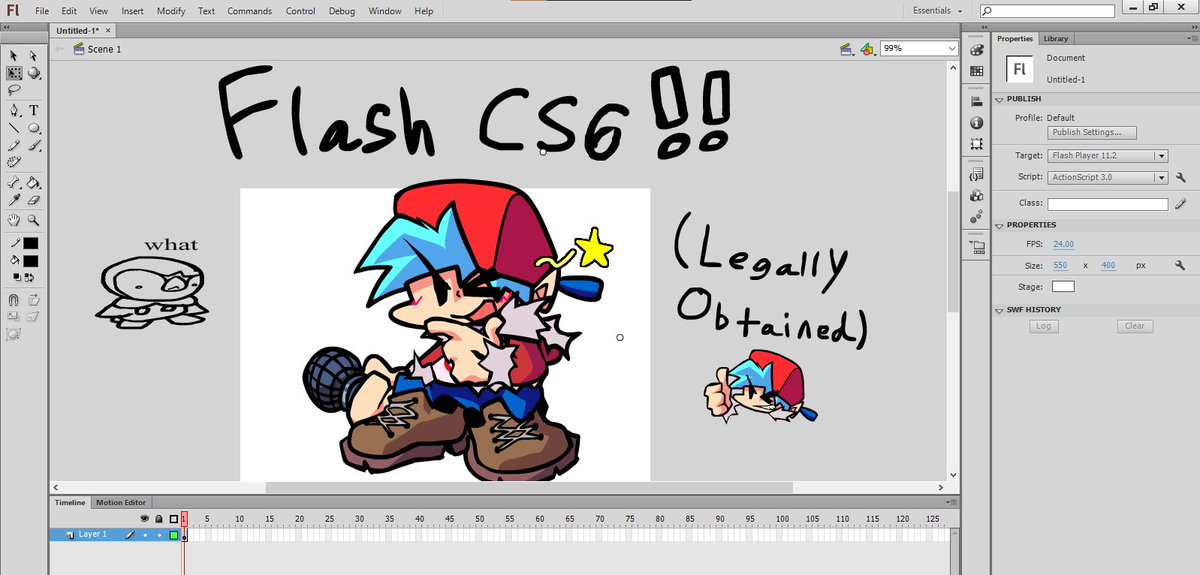
Task: Select the Eraser tool
Action: (x=33, y=200)
